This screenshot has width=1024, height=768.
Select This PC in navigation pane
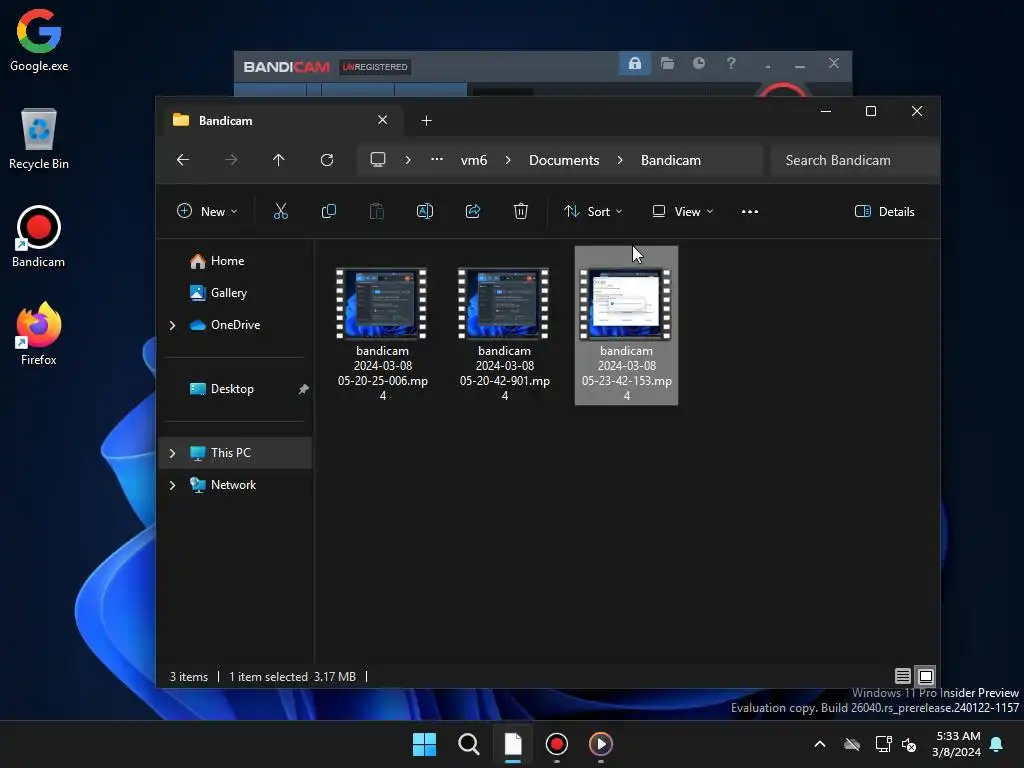coord(236,453)
